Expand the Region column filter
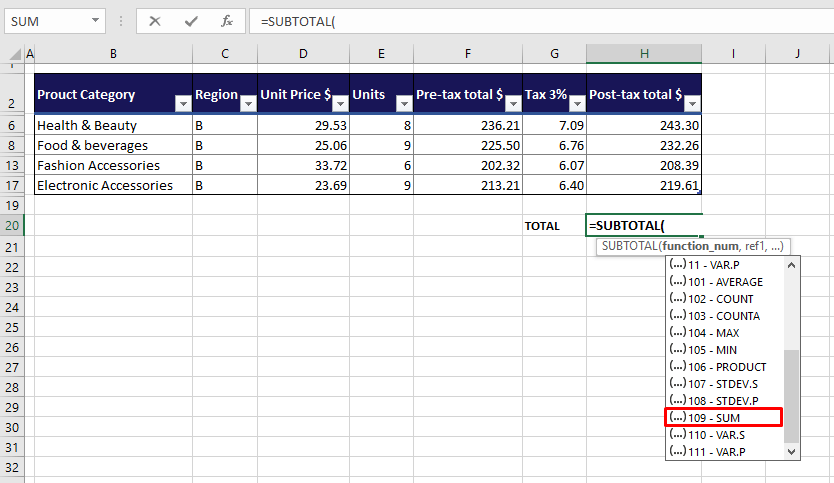This screenshot has width=834, height=483. (x=247, y=103)
